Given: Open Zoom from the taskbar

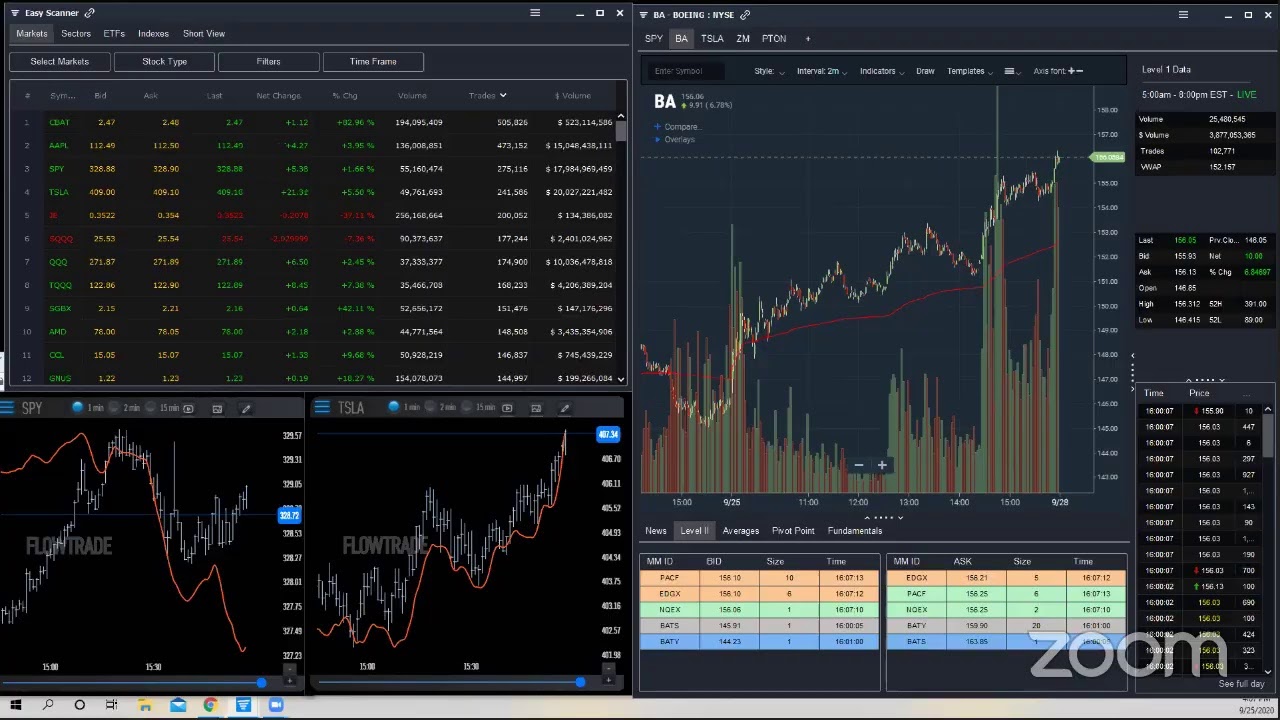Looking at the screenshot, I should point(276,706).
